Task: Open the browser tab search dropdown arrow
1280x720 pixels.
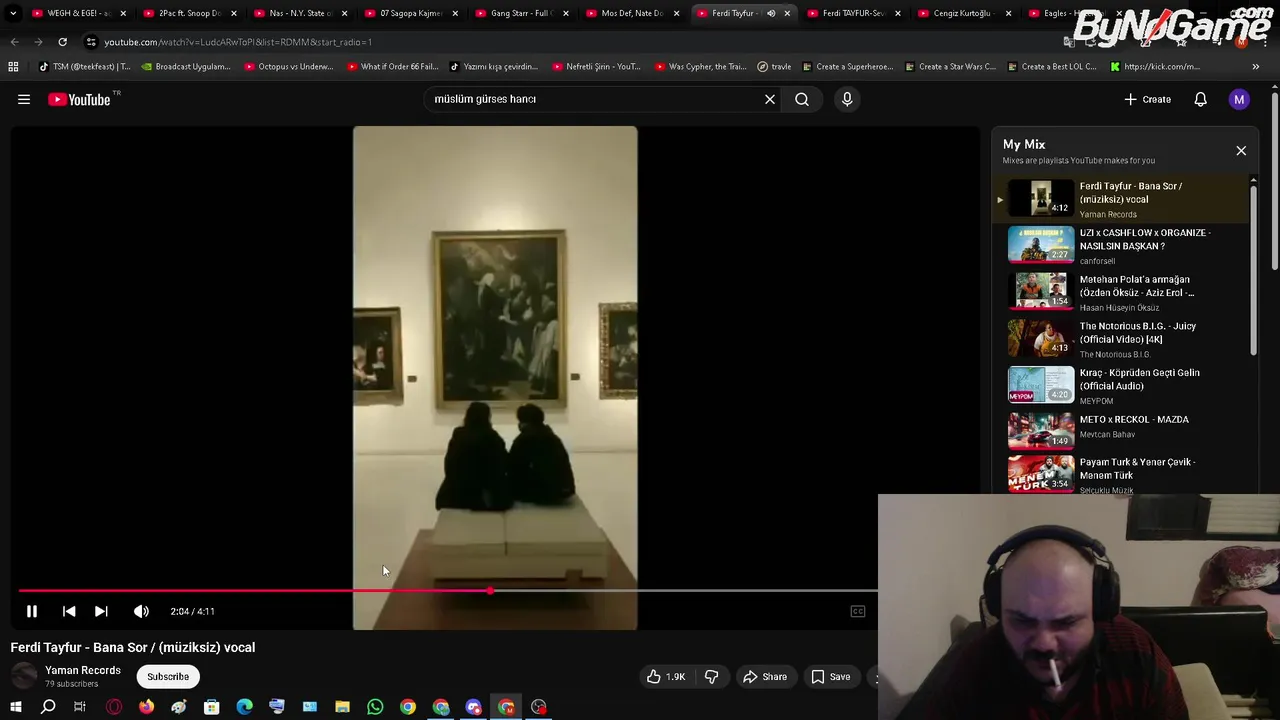Action: [x=13, y=13]
